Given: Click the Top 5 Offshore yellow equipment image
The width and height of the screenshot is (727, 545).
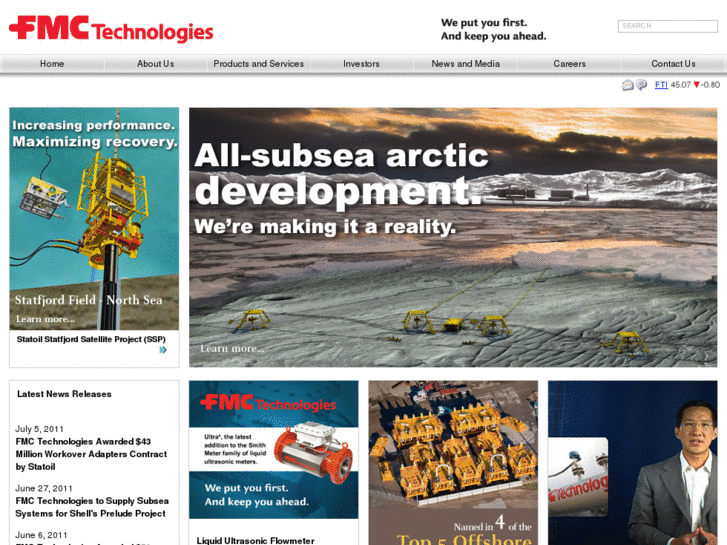Looking at the screenshot, I should click(453, 463).
